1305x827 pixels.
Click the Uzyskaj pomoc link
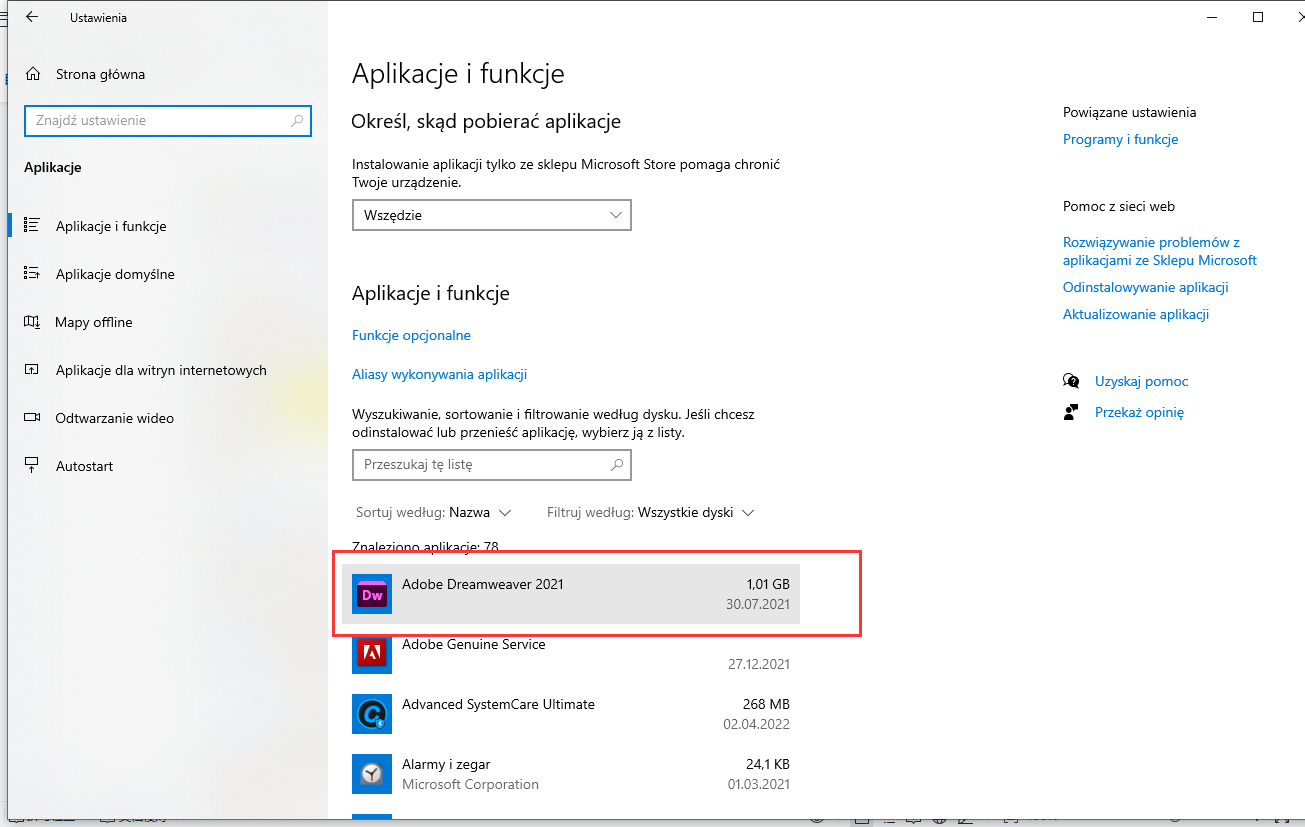point(1141,381)
